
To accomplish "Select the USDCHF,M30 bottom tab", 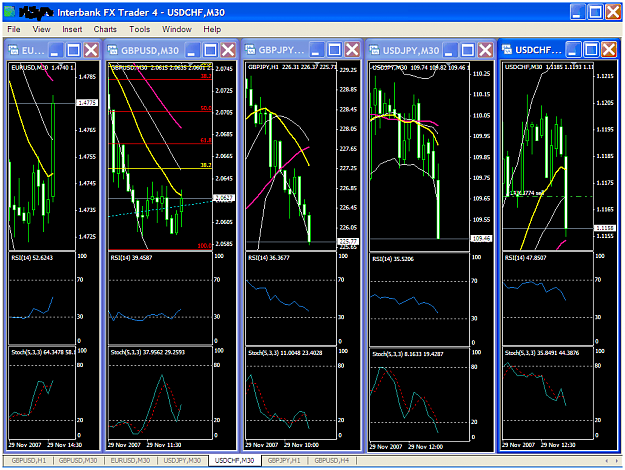I will point(234,460).
